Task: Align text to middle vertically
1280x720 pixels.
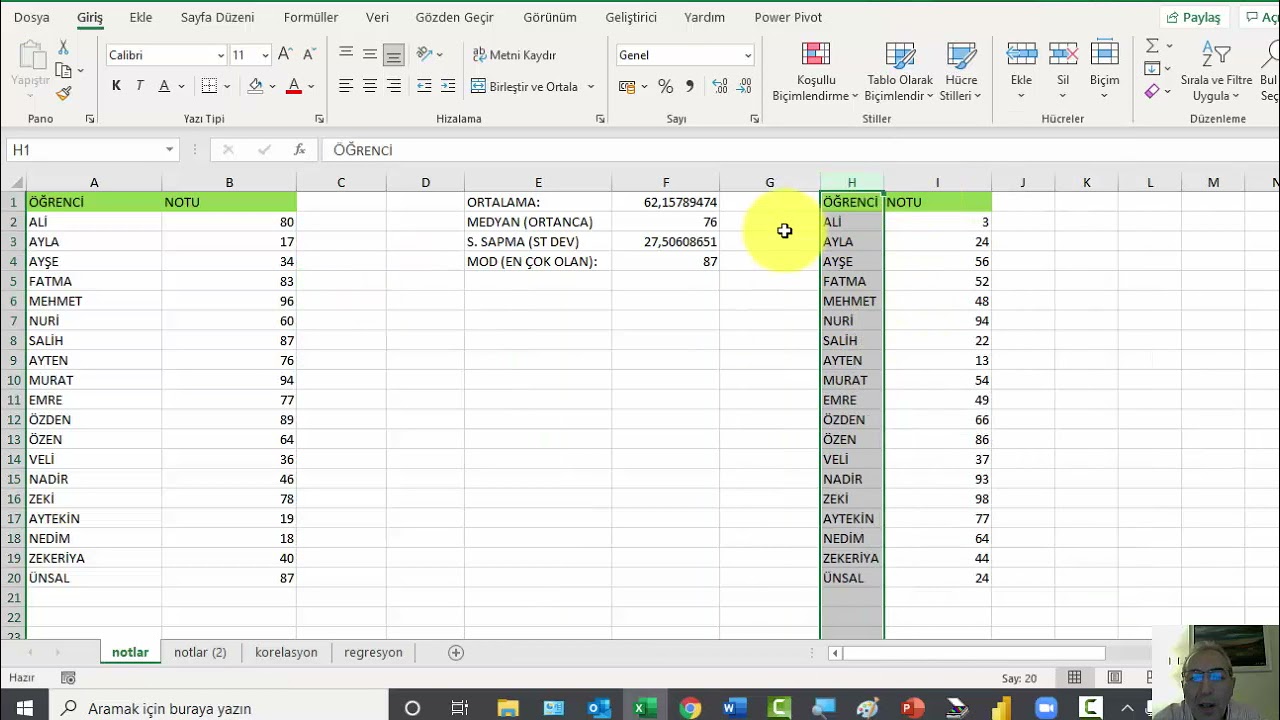Action: point(370,54)
